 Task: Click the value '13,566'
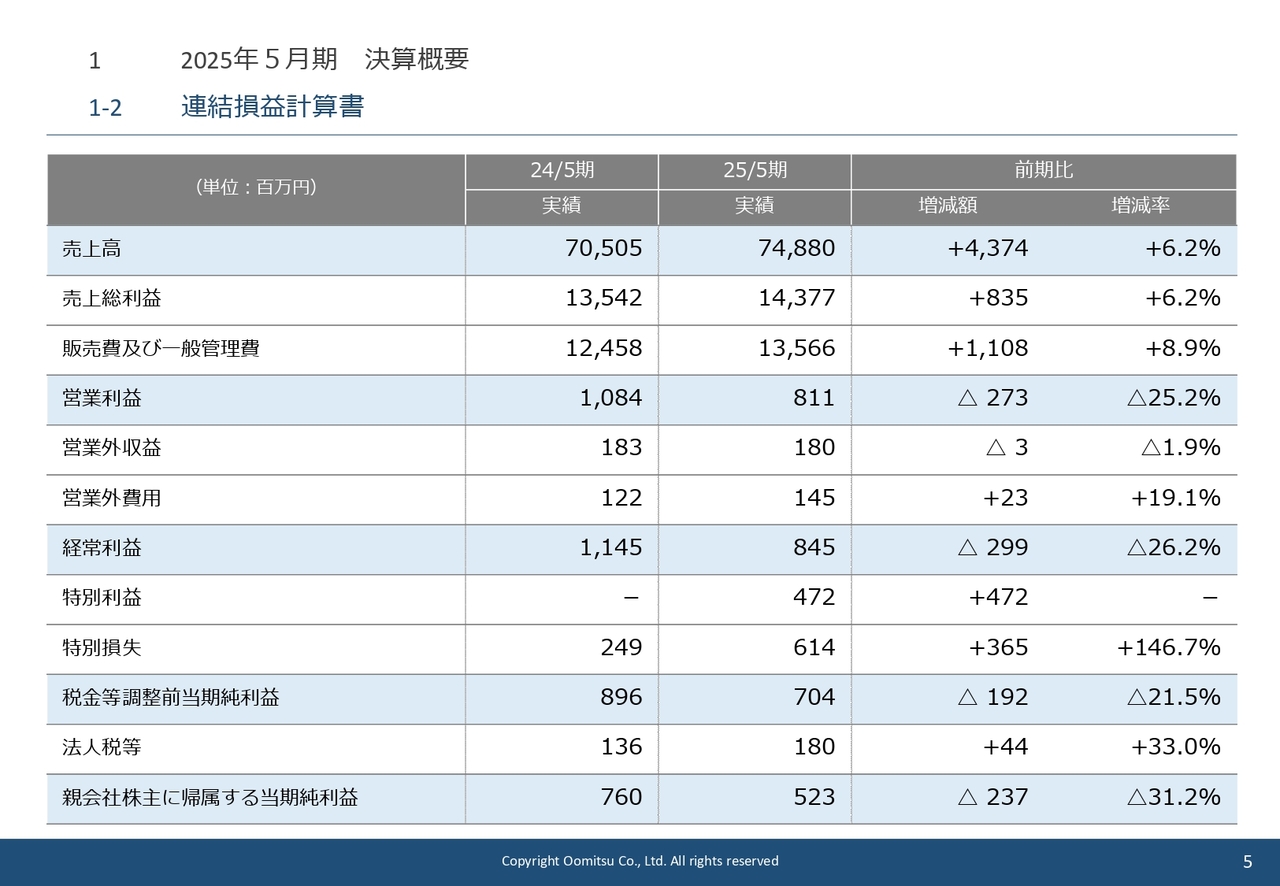coord(797,348)
